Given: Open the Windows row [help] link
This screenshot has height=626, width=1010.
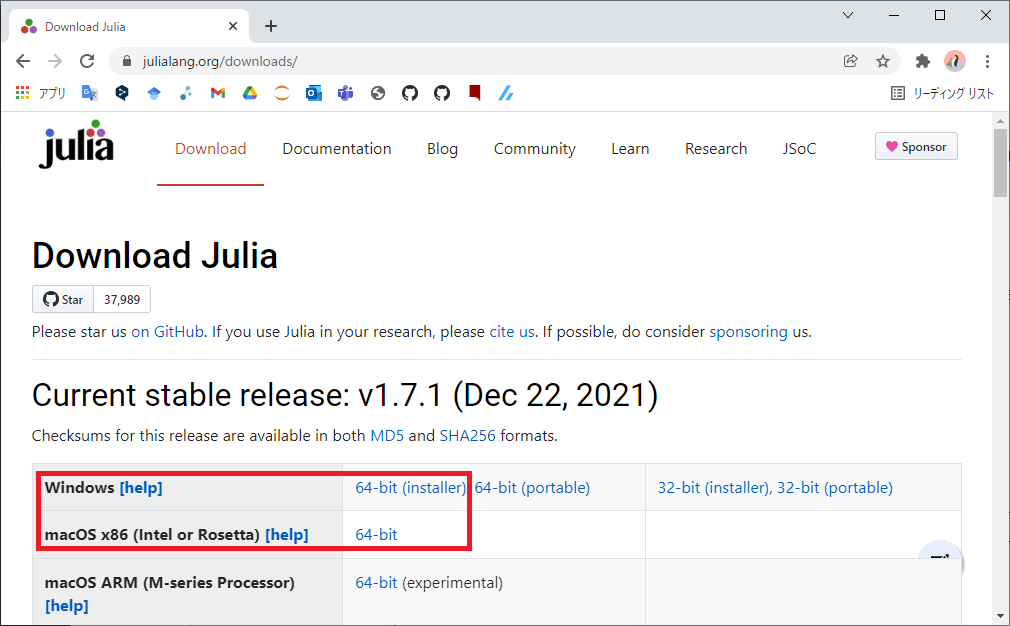Looking at the screenshot, I should [x=141, y=488].
